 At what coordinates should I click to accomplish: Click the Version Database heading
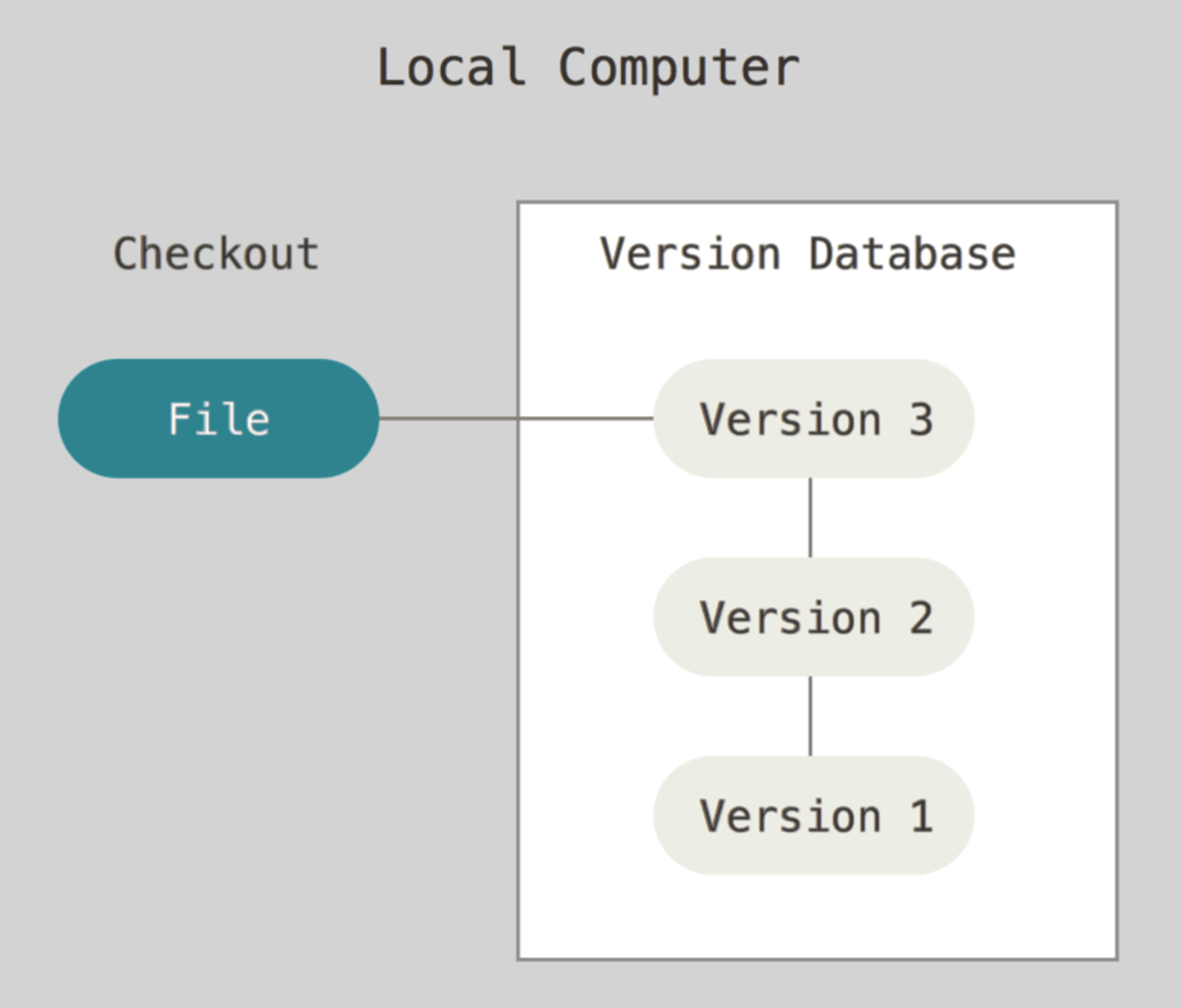click(x=807, y=253)
